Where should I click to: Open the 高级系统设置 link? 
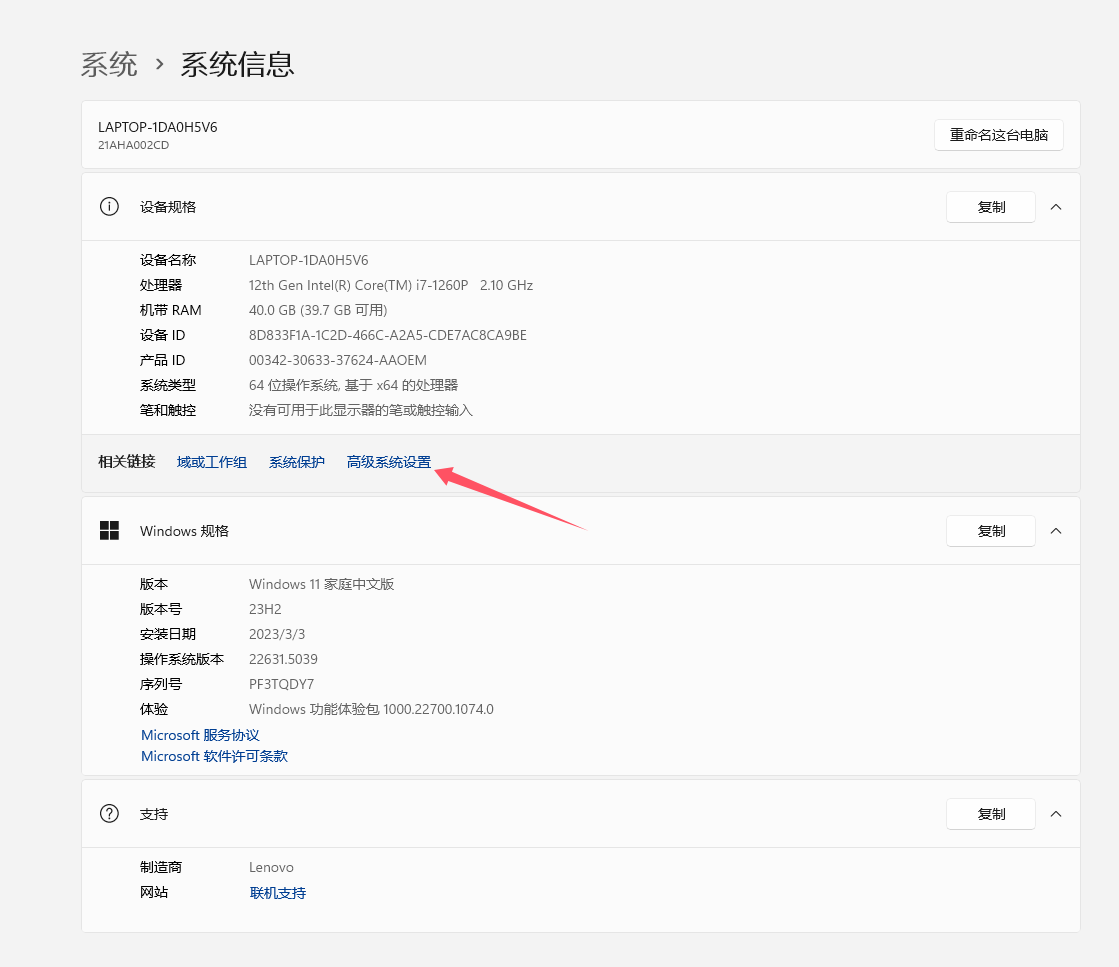coord(389,462)
